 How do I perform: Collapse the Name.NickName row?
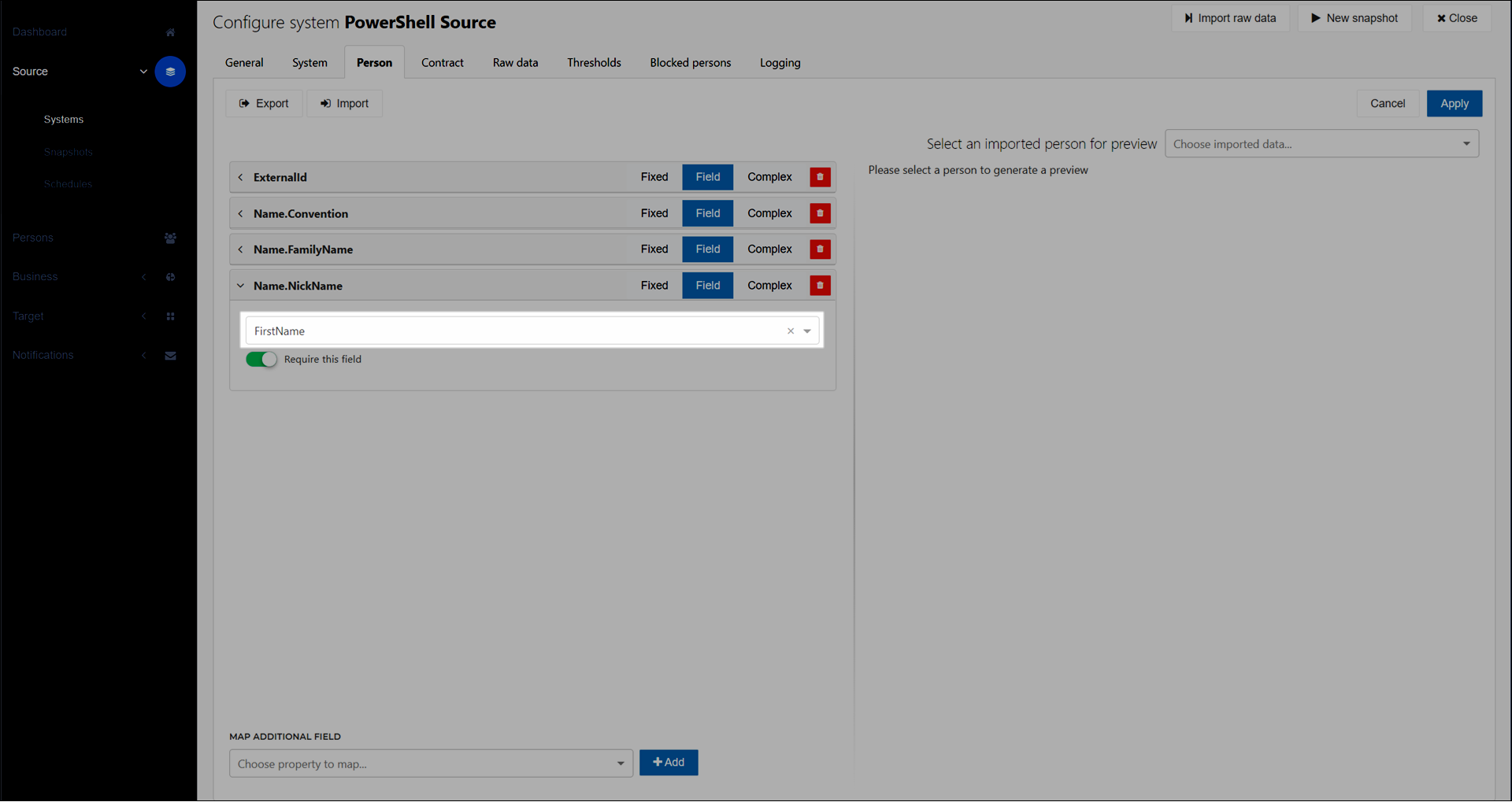[x=241, y=286]
